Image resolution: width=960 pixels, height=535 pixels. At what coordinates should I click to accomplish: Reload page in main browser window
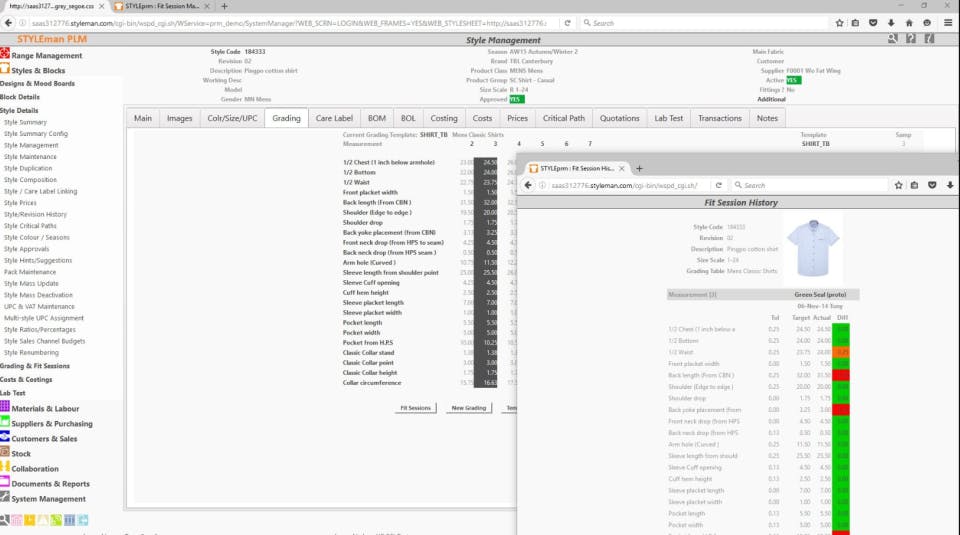click(x=568, y=23)
